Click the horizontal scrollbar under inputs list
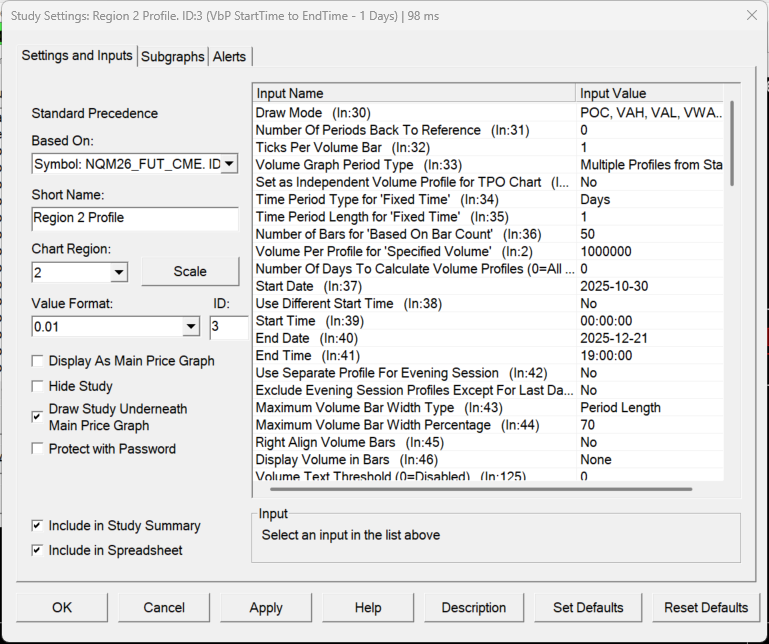Viewport: 769px width, 644px height. click(480, 489)
